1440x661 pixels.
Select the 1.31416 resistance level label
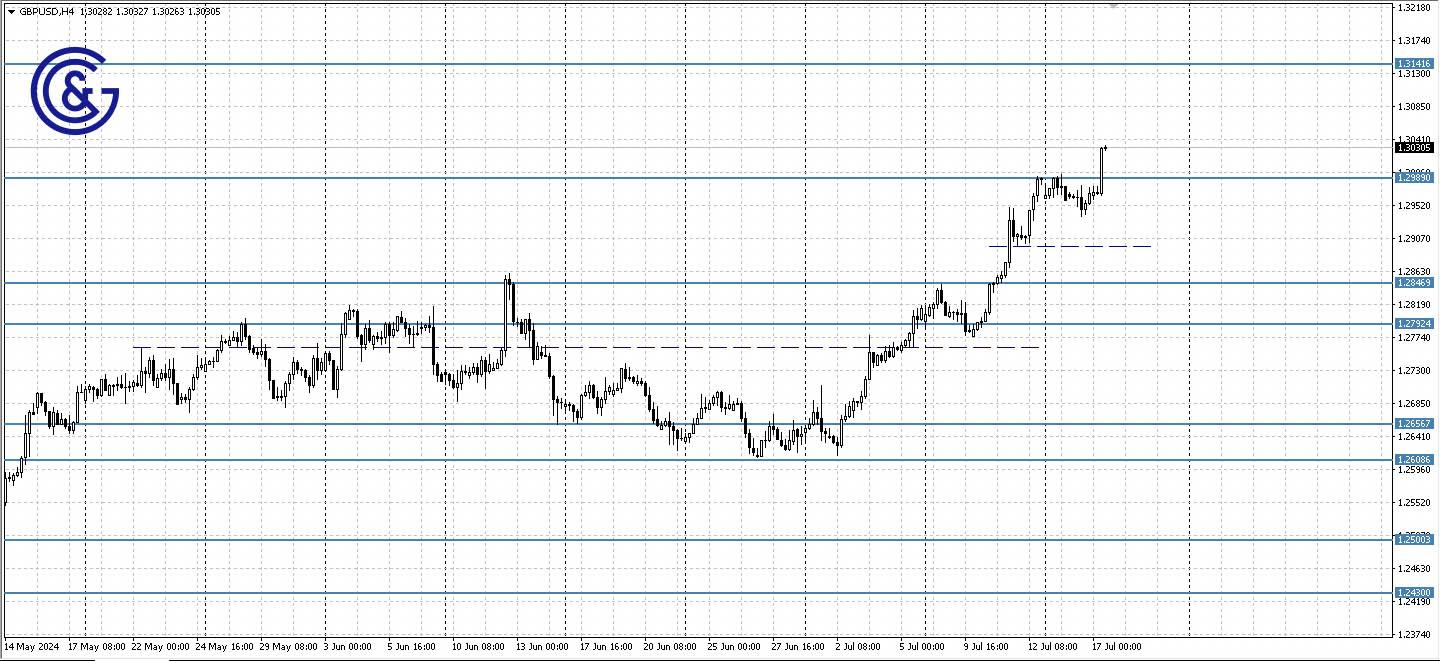1414,62
